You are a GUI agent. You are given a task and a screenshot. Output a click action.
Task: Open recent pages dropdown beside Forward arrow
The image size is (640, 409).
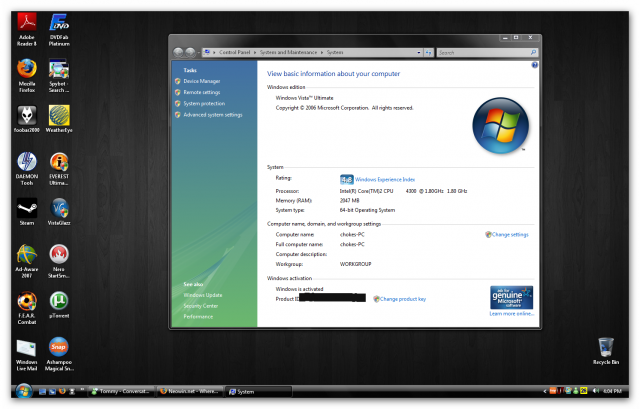198,53
